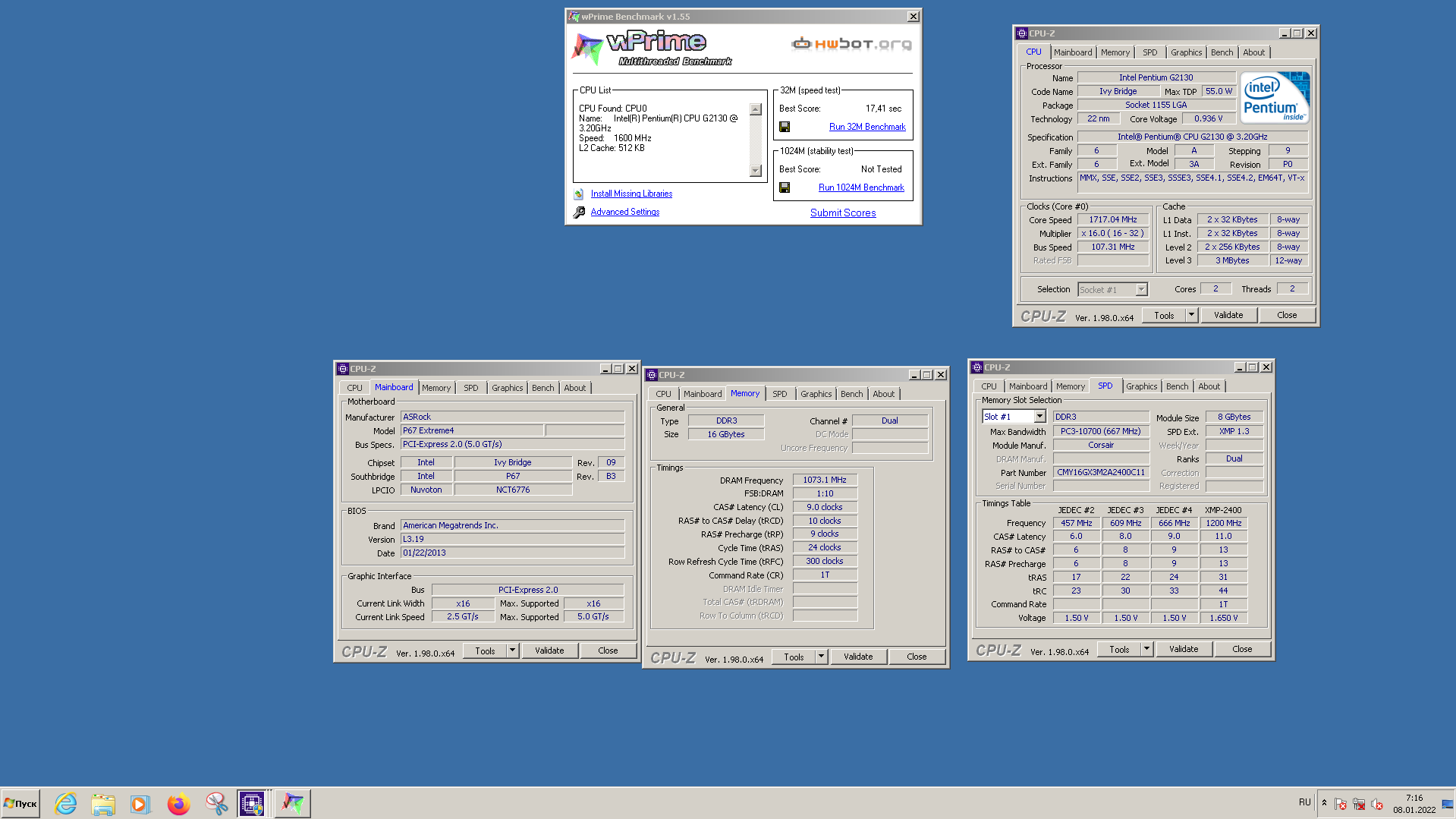Click Close button in Mainboard window
Screen dimensions: 1456x819
(x=608, y=650)
